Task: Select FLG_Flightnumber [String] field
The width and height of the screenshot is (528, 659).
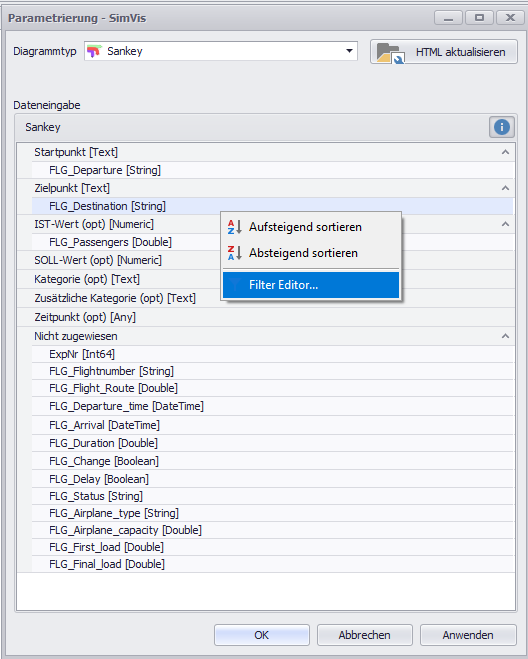Action: [x=273, y=371]
